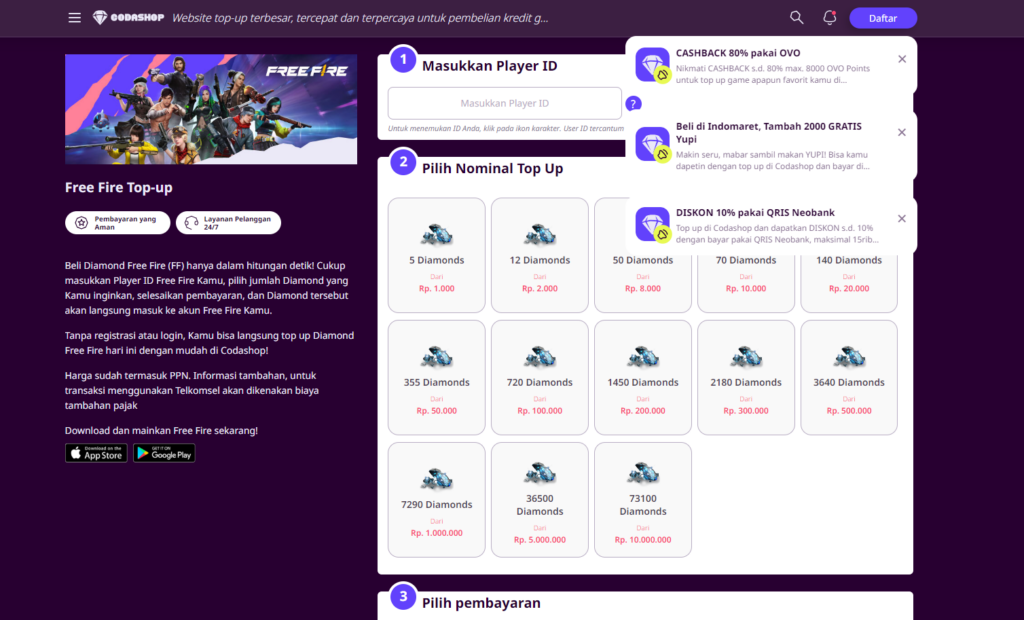Dismiss the CASHBACK 80% pakai OVO notification

pos(902,59)
